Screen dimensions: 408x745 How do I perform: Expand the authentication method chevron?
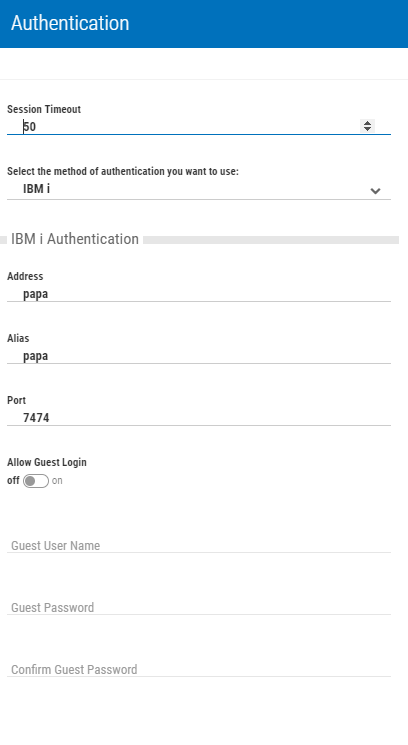coord(375,191)
